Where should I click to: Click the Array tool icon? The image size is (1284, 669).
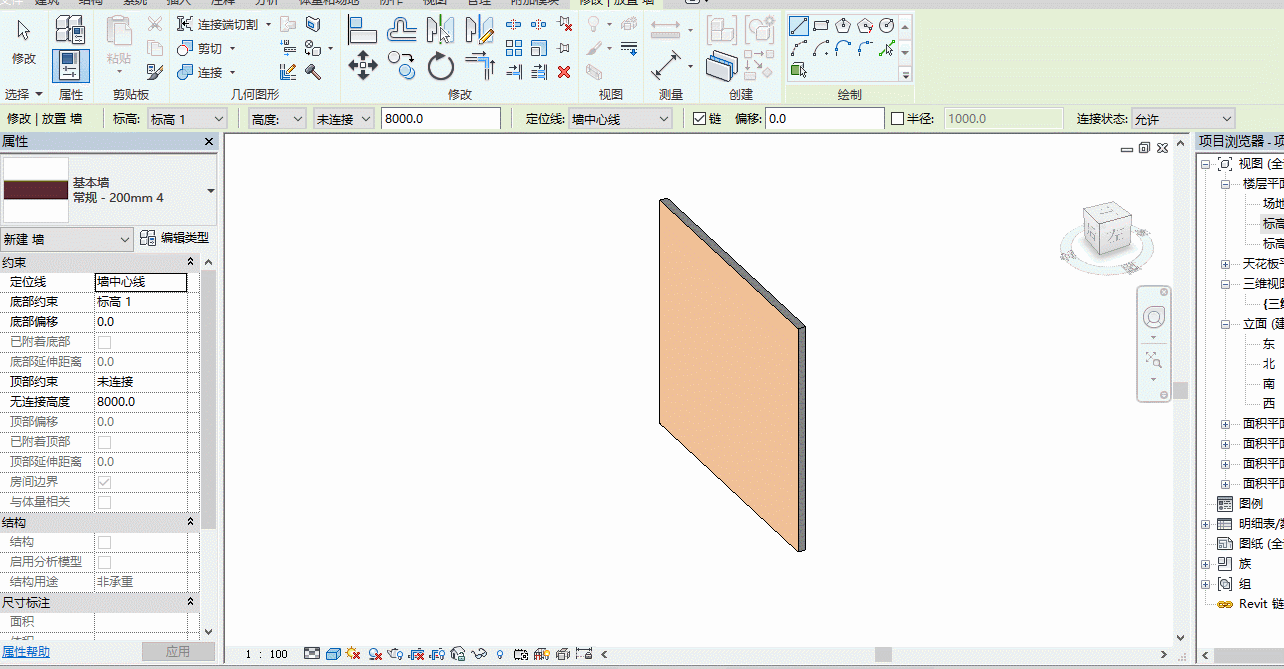[514, 48]
